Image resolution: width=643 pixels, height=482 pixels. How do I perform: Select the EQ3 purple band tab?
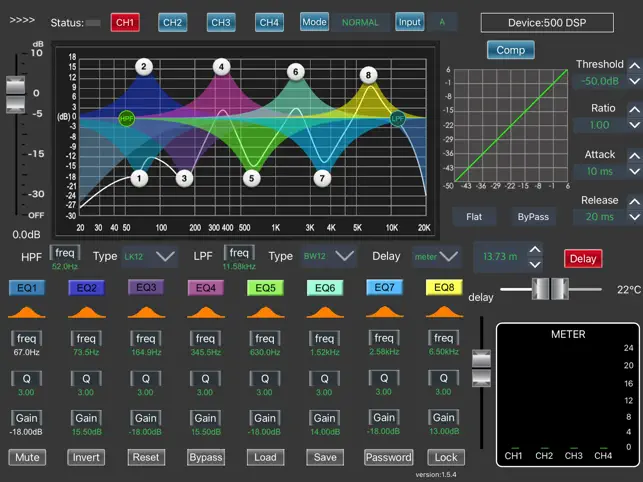point(146,288)
